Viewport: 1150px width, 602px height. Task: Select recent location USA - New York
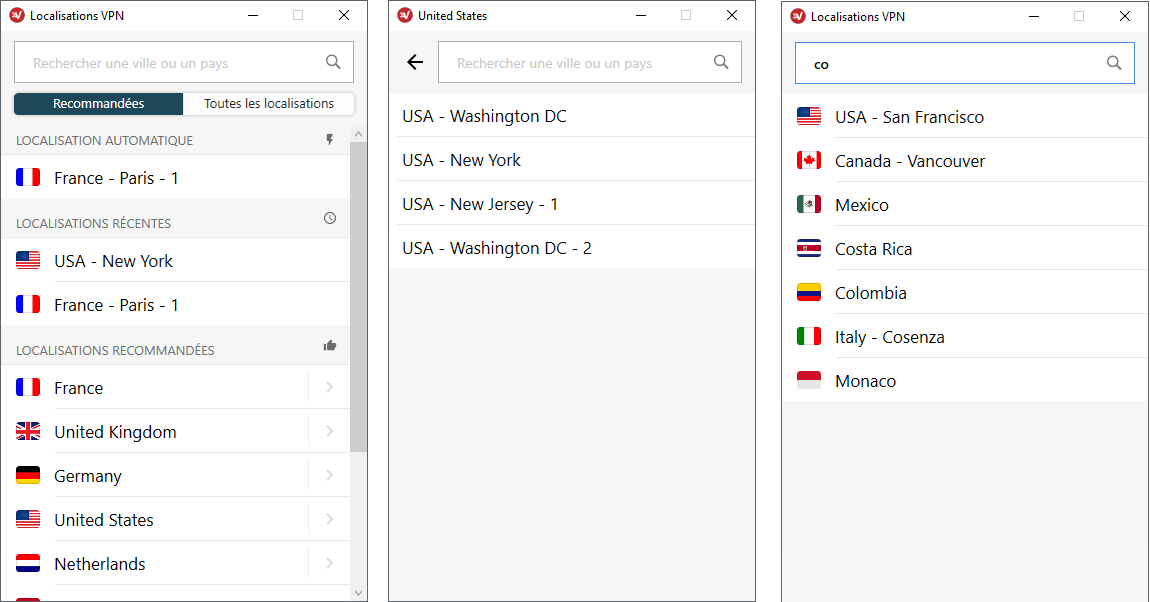click(x=176, y=260)
